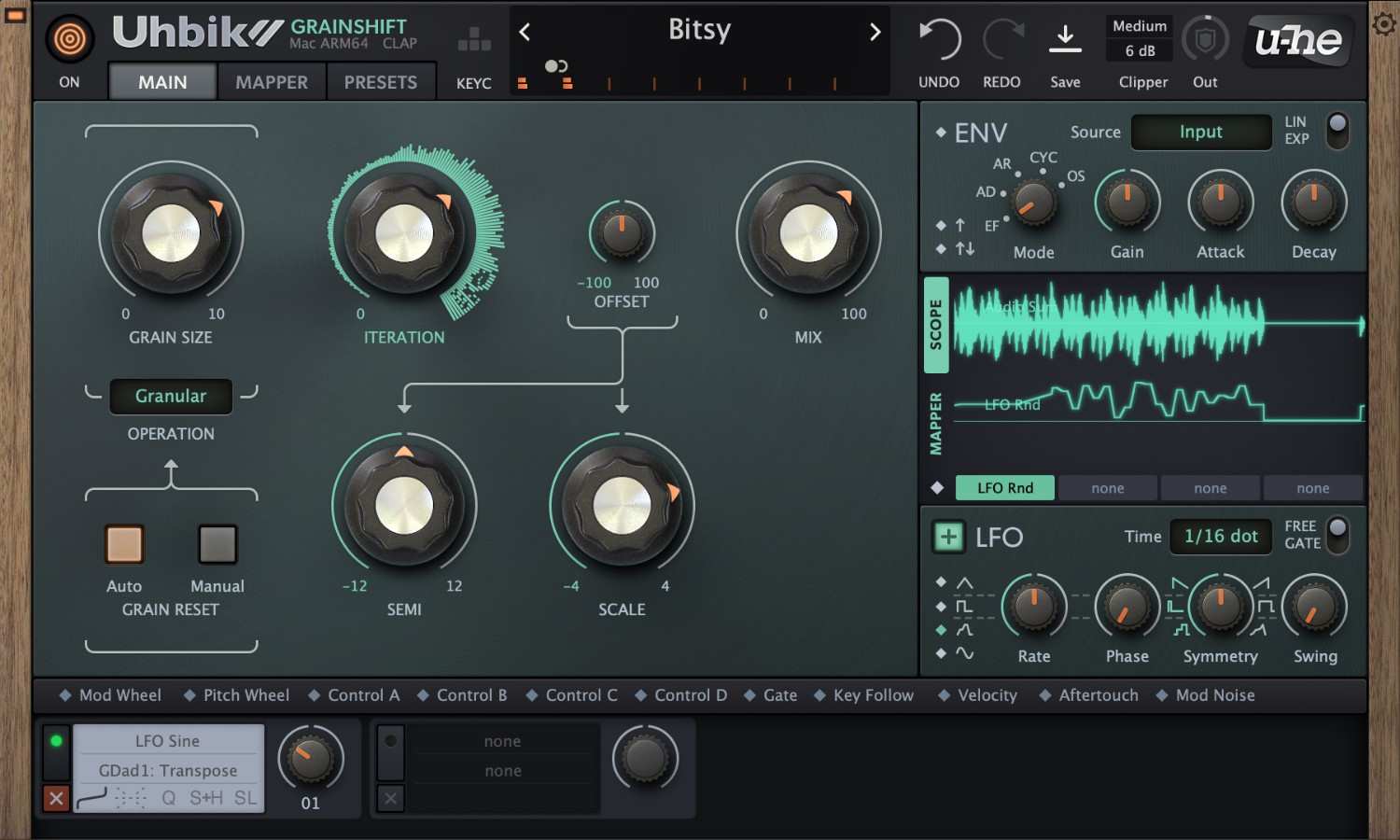Click the Uhbik target logo icon

tap(70, 38)
